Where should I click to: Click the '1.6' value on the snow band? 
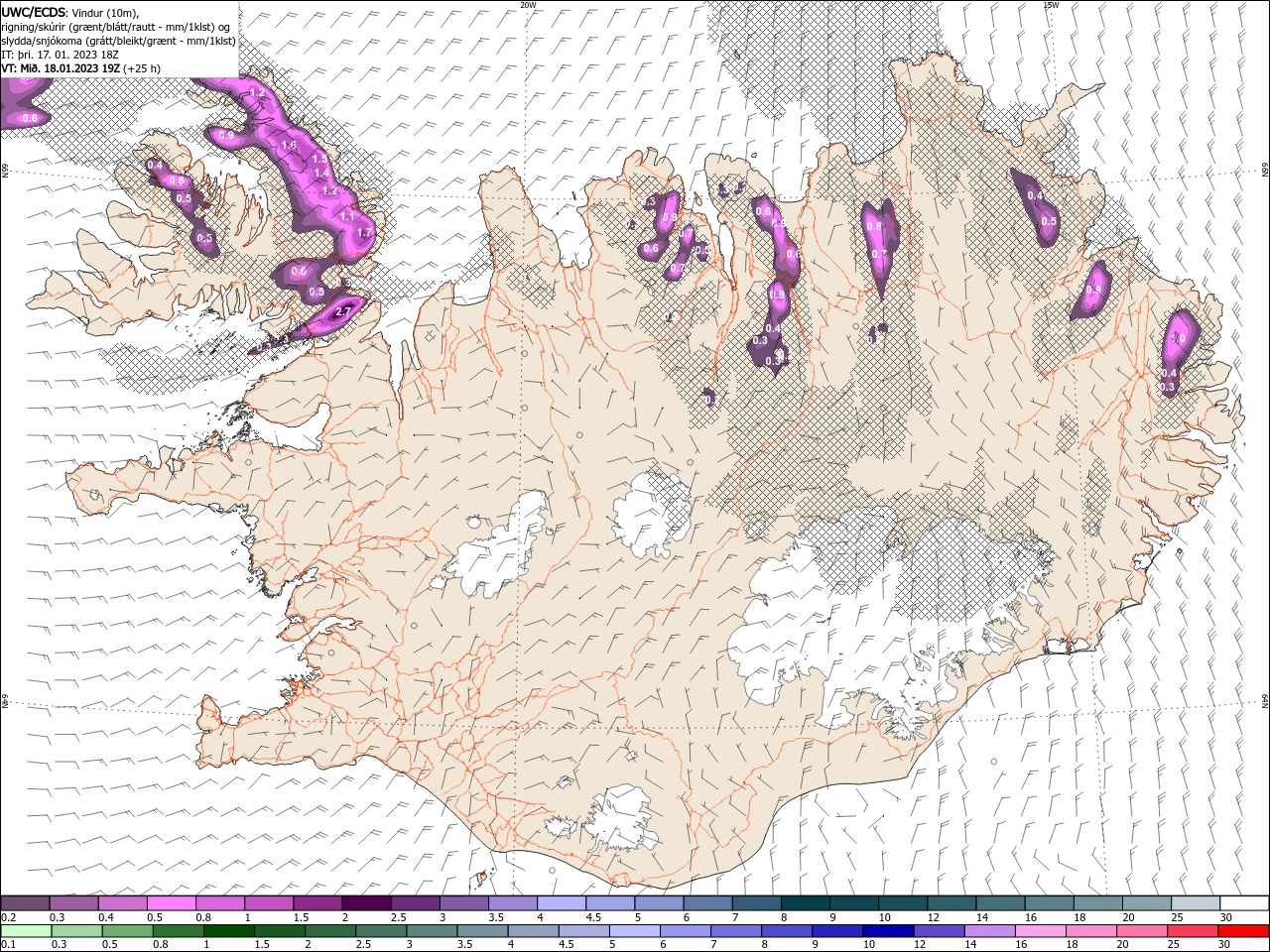290,145
